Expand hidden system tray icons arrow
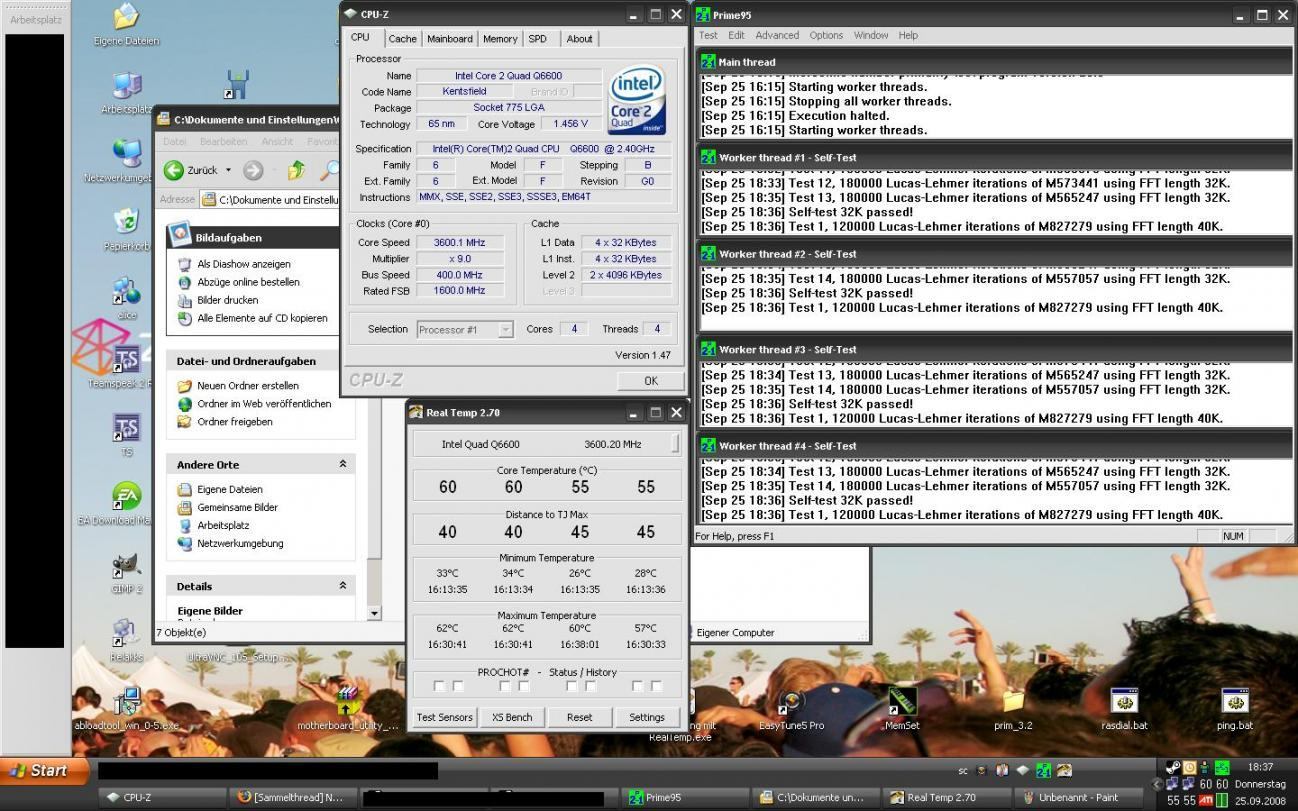The width and height of the screenshot is (1298, 811). (1158, 785)
